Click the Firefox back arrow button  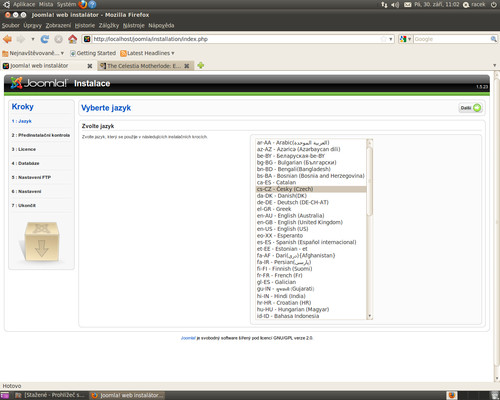(7, 39)
